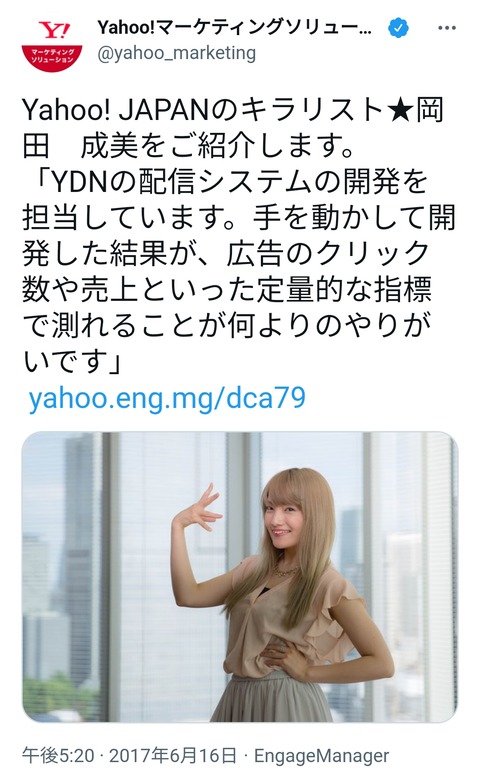
Task: Click the tweet's last line いです」
Action: 72,362
